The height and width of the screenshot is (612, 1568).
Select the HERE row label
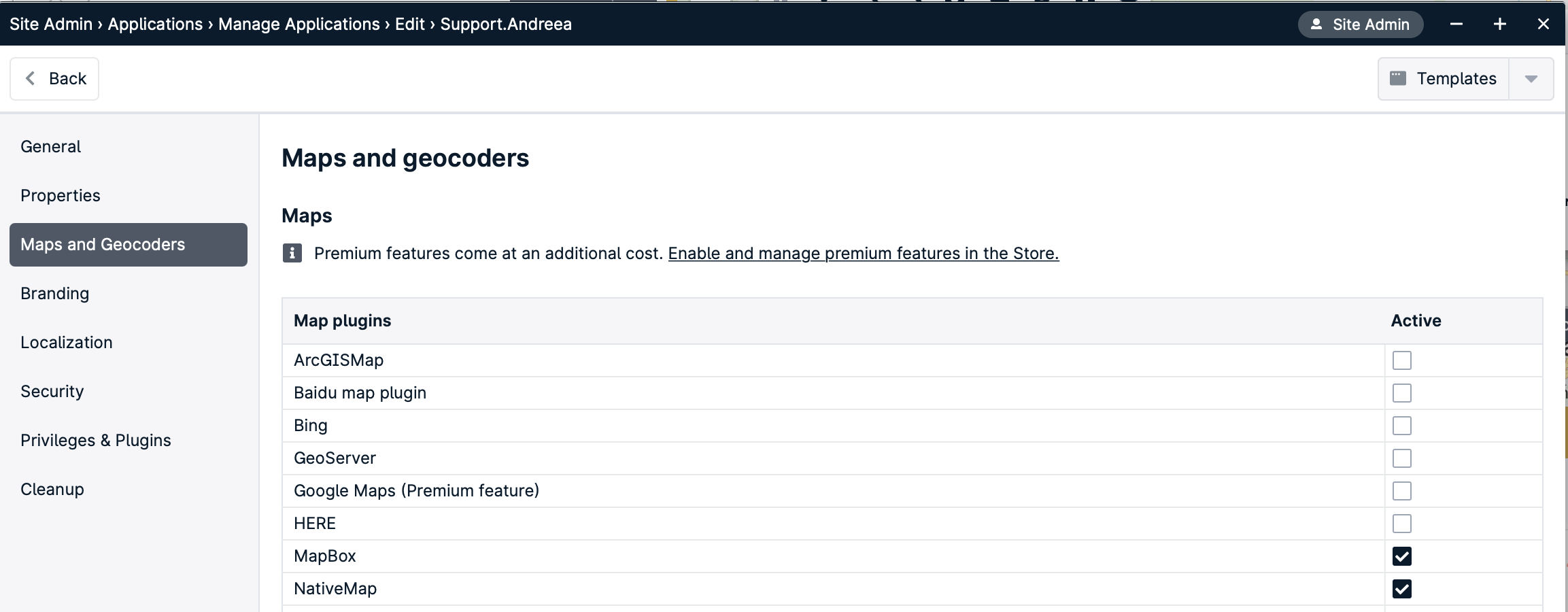(x=315, y=524)
